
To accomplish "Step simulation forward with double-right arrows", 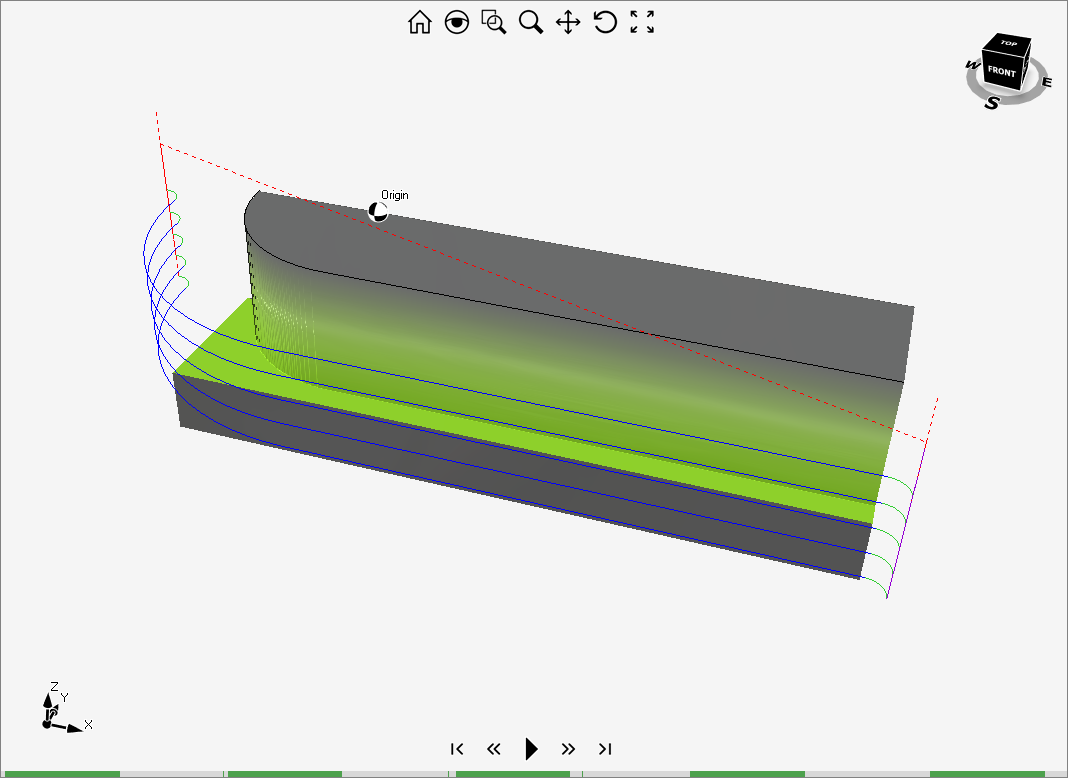I will [568, 749].
